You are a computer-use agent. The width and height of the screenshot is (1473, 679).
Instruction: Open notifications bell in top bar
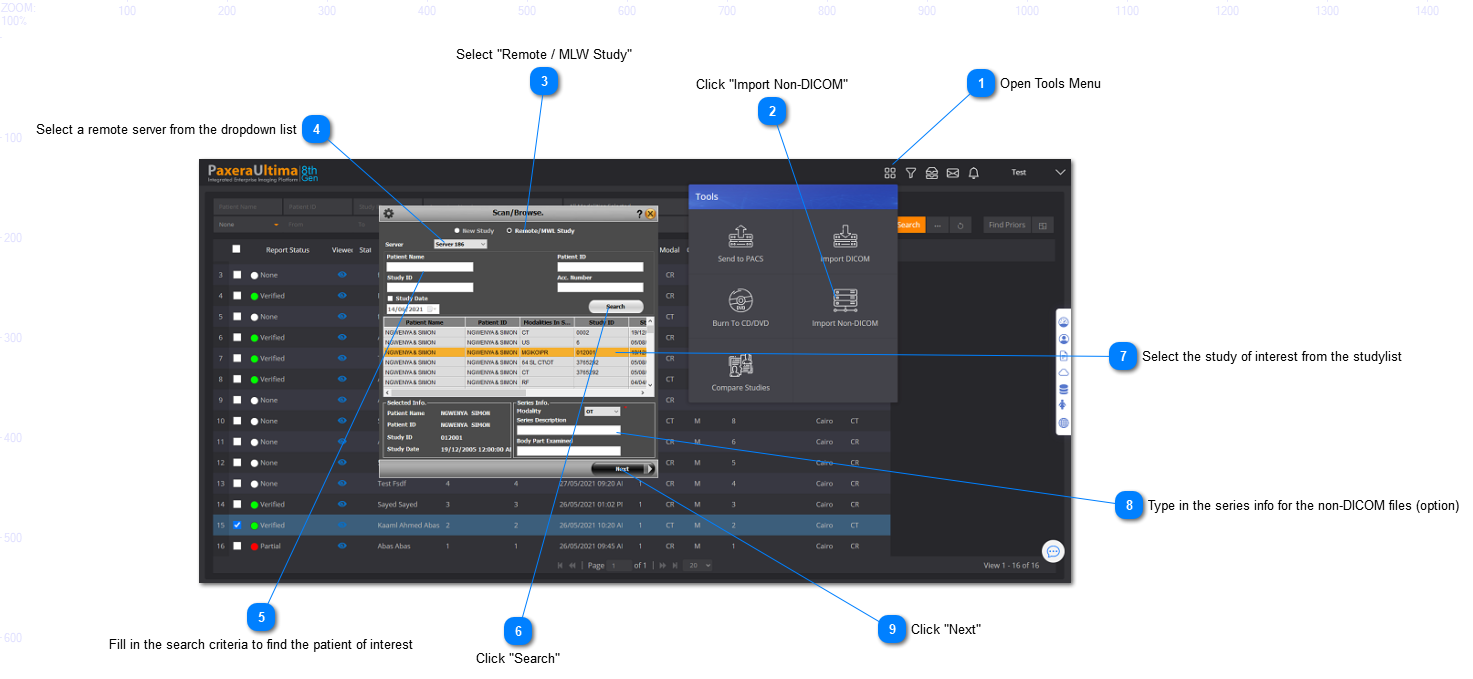974,173
